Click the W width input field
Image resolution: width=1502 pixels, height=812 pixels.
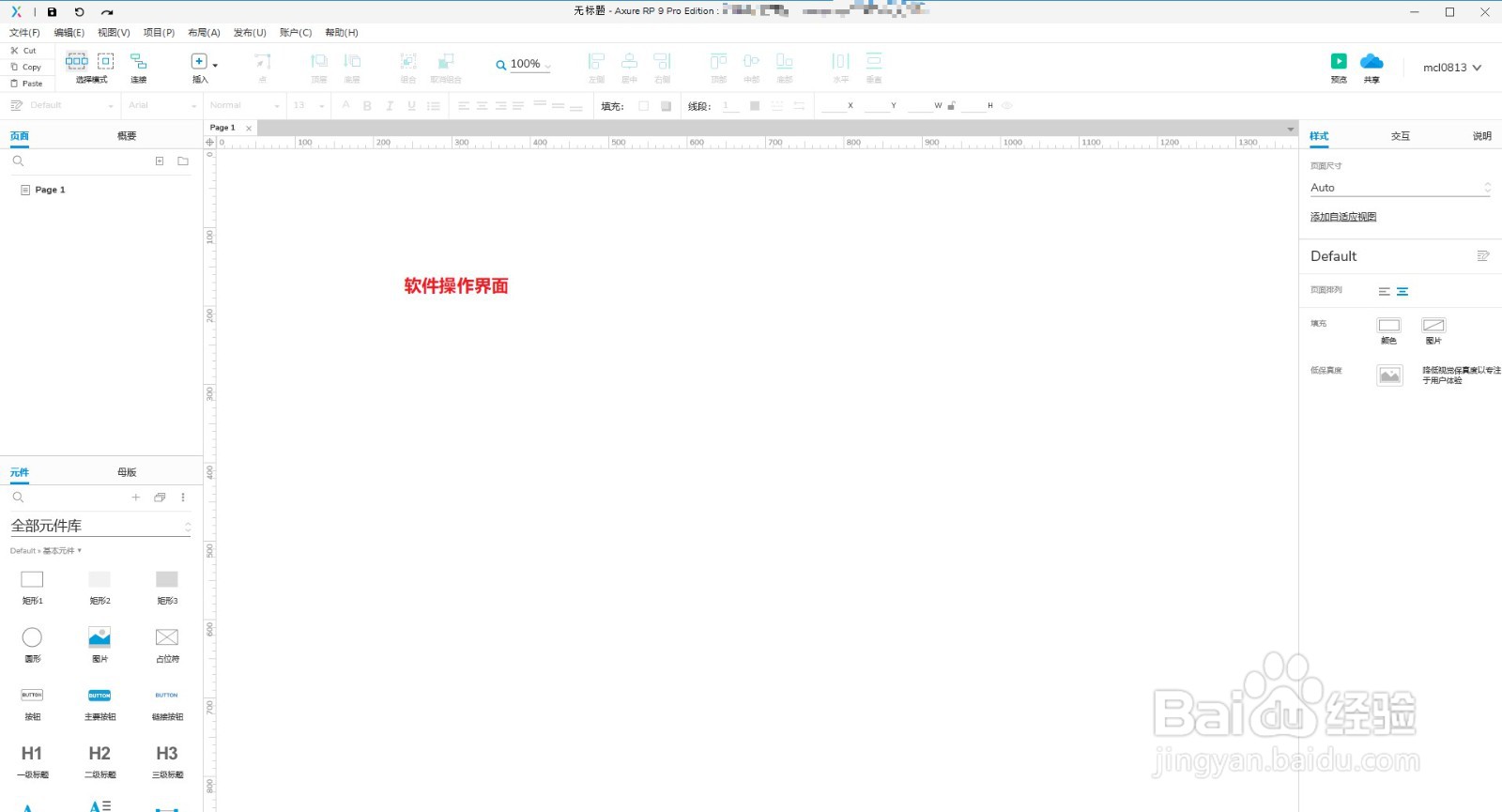[x=920, y=106]
